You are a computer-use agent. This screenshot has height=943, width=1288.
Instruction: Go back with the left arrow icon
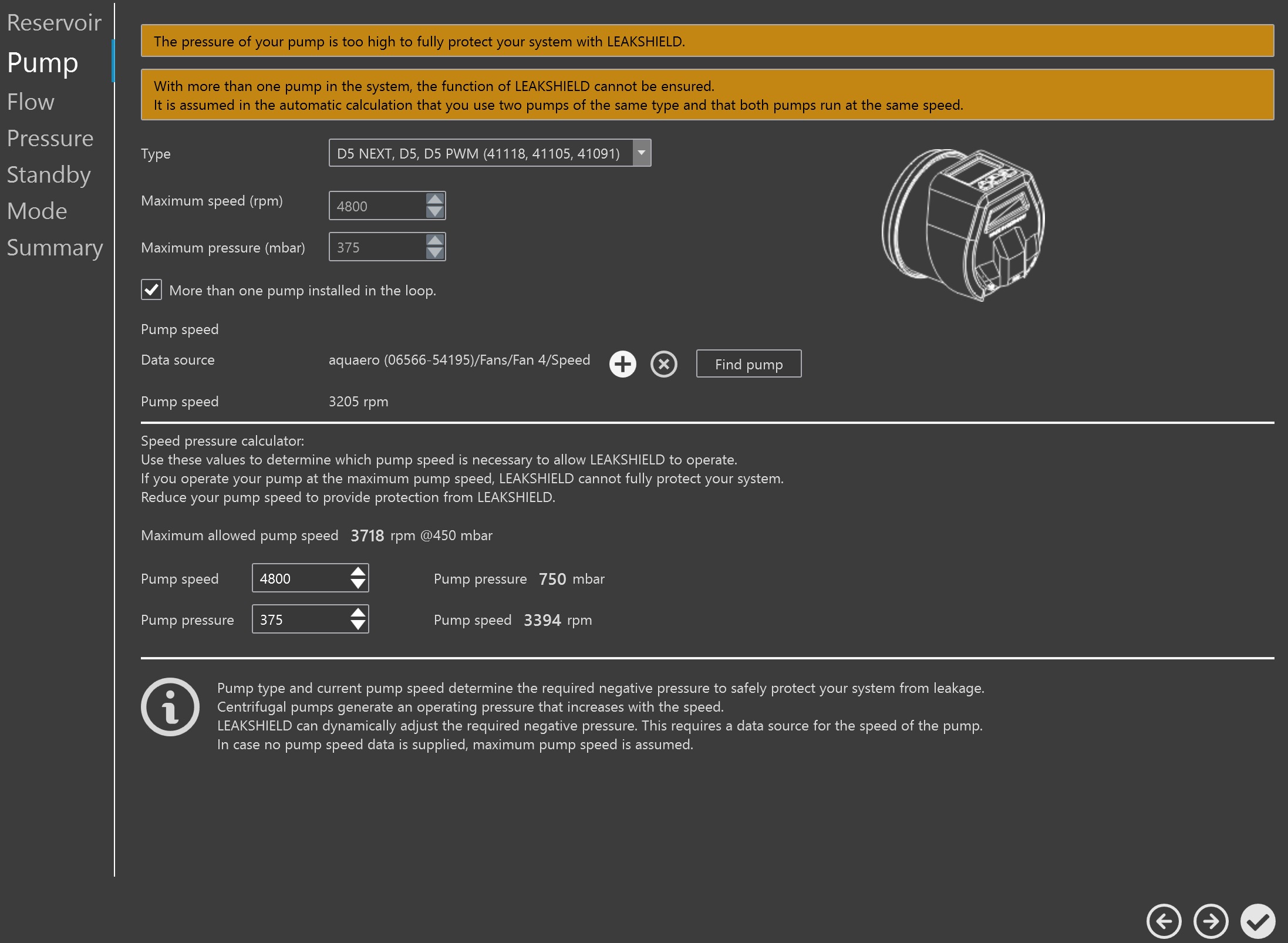pyautogui.click(x=1164, y=921)
